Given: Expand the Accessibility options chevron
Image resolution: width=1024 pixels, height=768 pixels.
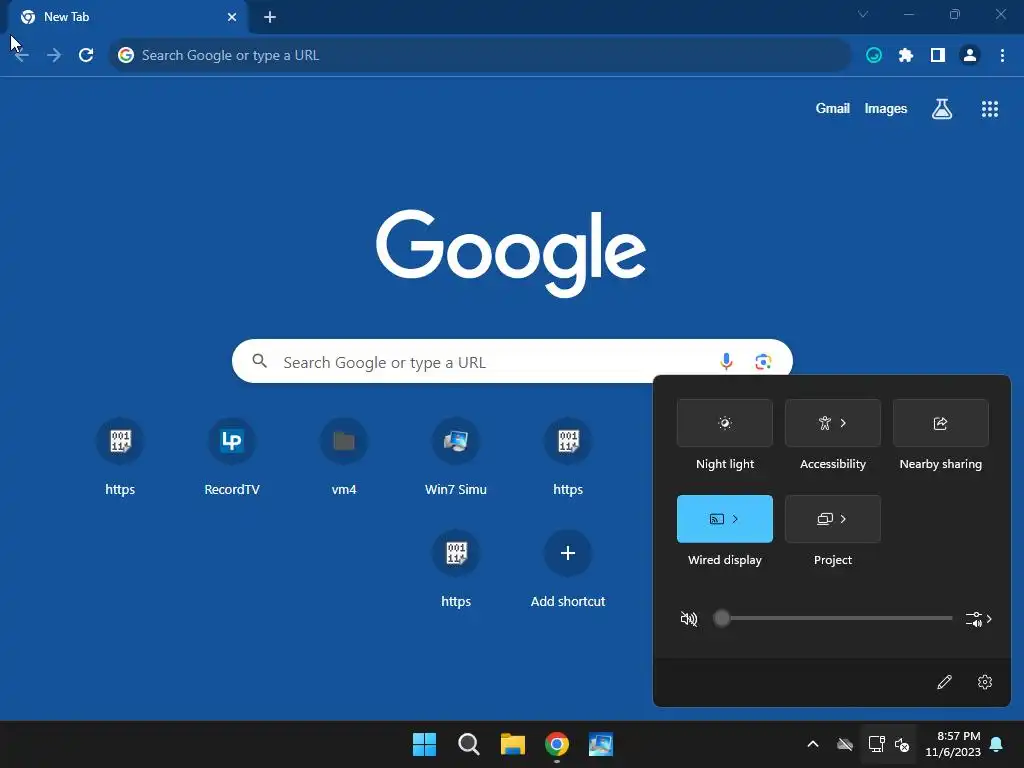Looking at the screenshot, I should click(x=843, y=423).
